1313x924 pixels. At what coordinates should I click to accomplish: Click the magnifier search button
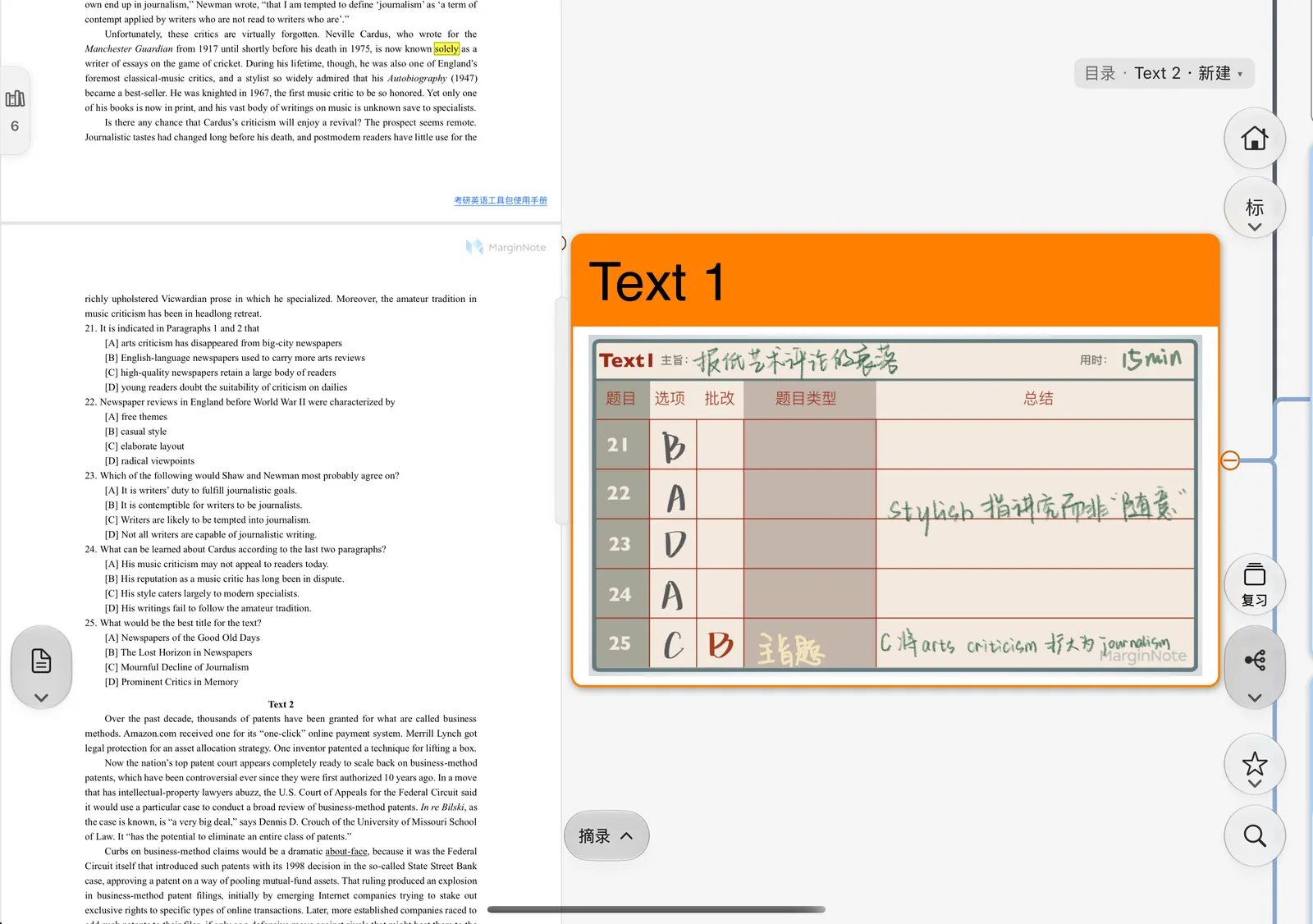point(1254,835)
